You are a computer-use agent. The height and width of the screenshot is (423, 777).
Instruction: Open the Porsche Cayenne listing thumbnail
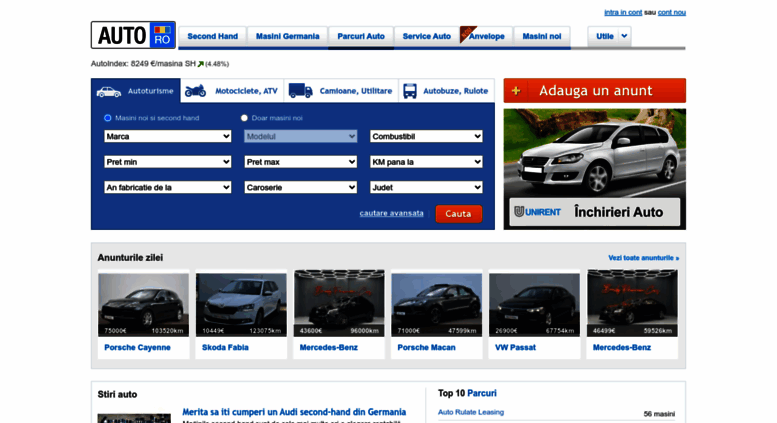tap(143, 303)
